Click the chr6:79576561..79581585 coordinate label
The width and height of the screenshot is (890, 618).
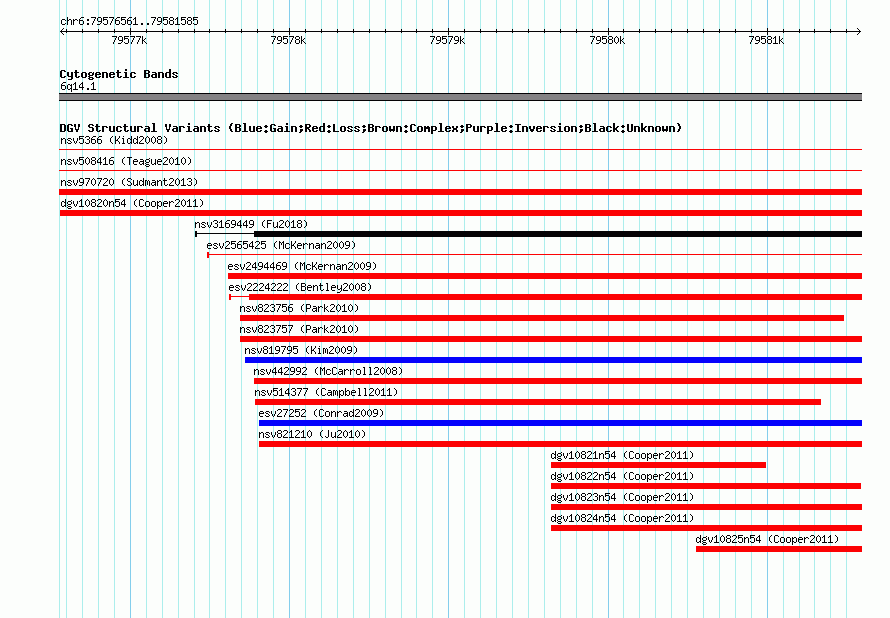tap(129, 21)
